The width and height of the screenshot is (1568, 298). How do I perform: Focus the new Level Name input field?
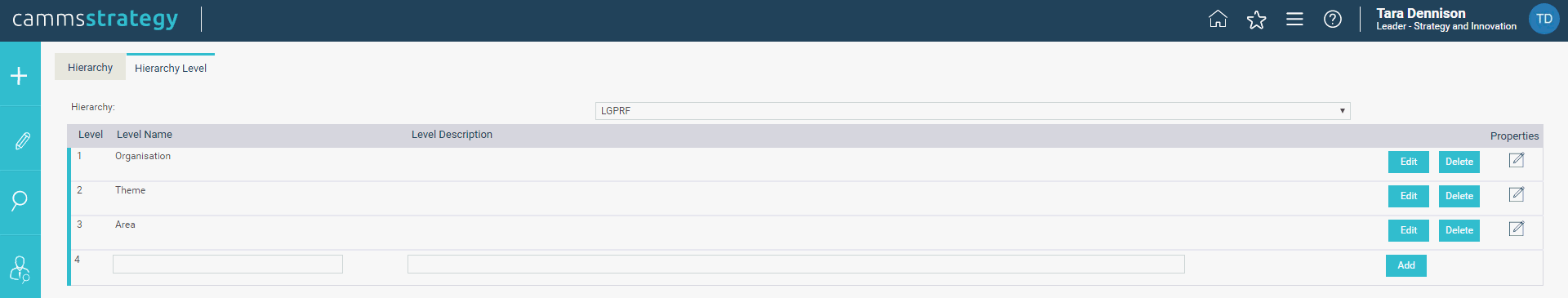point(228,264)
